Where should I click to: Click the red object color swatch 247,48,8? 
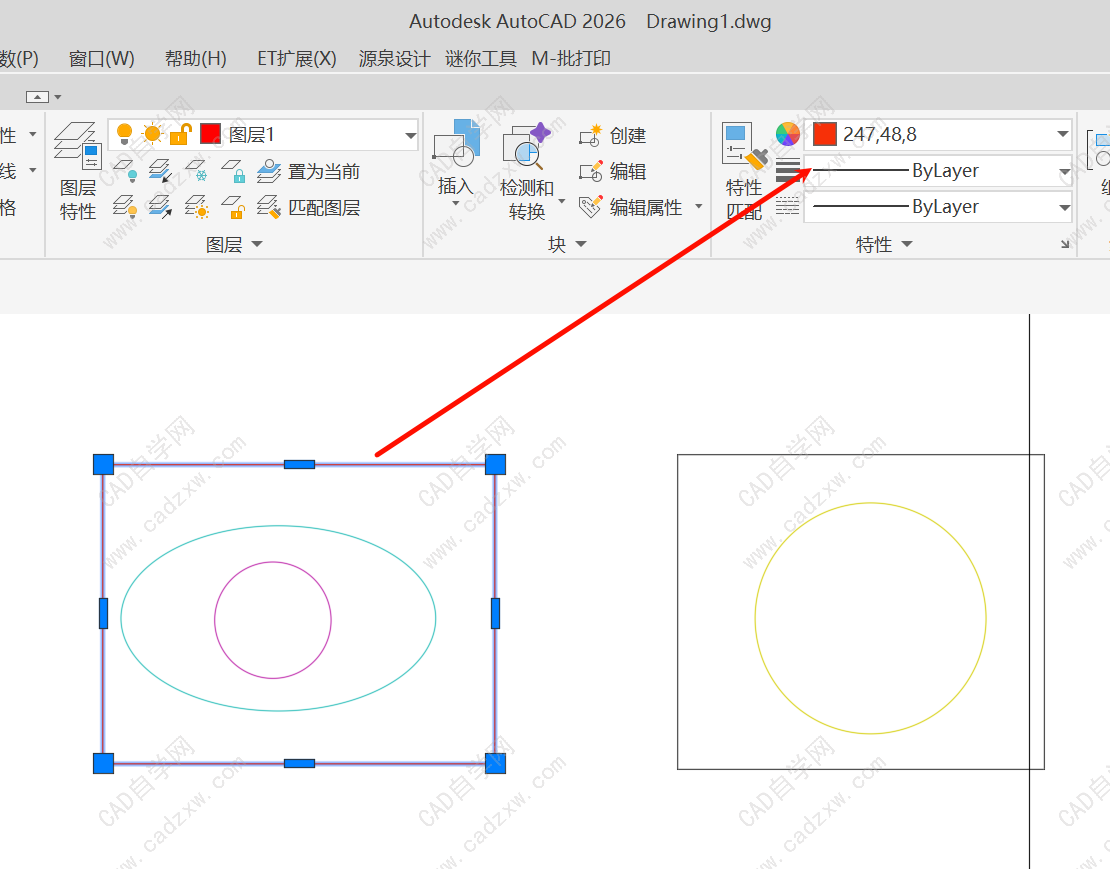click(x=824, y=134)
